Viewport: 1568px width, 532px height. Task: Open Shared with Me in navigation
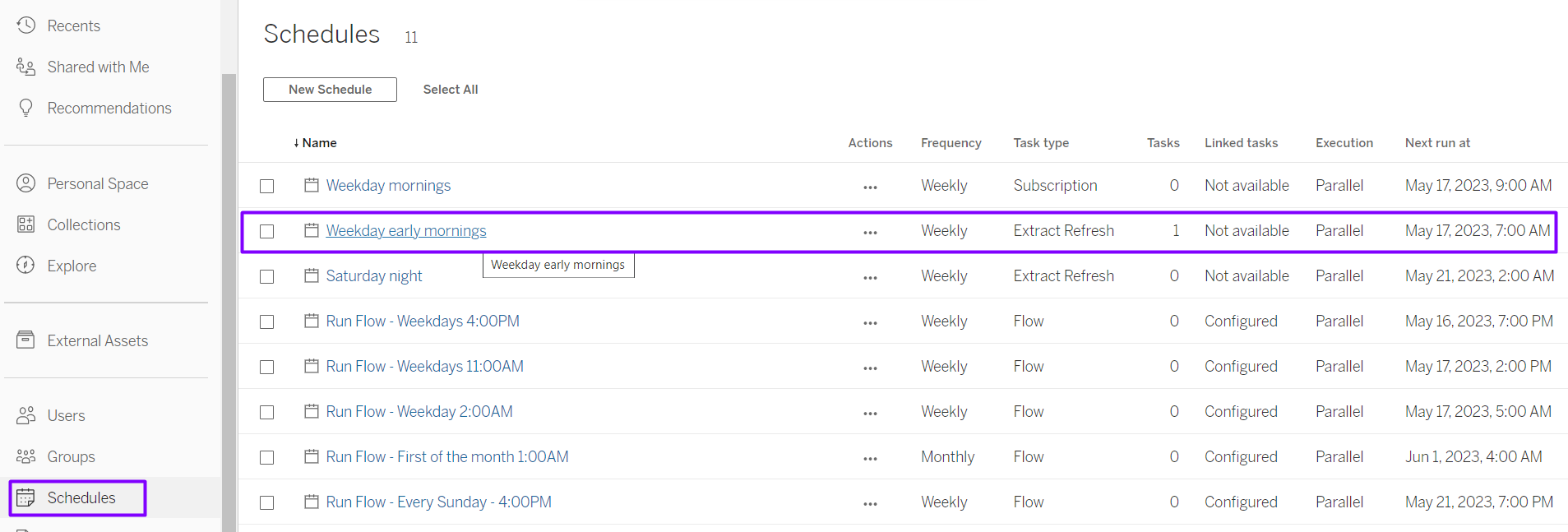tap(98, 67)
